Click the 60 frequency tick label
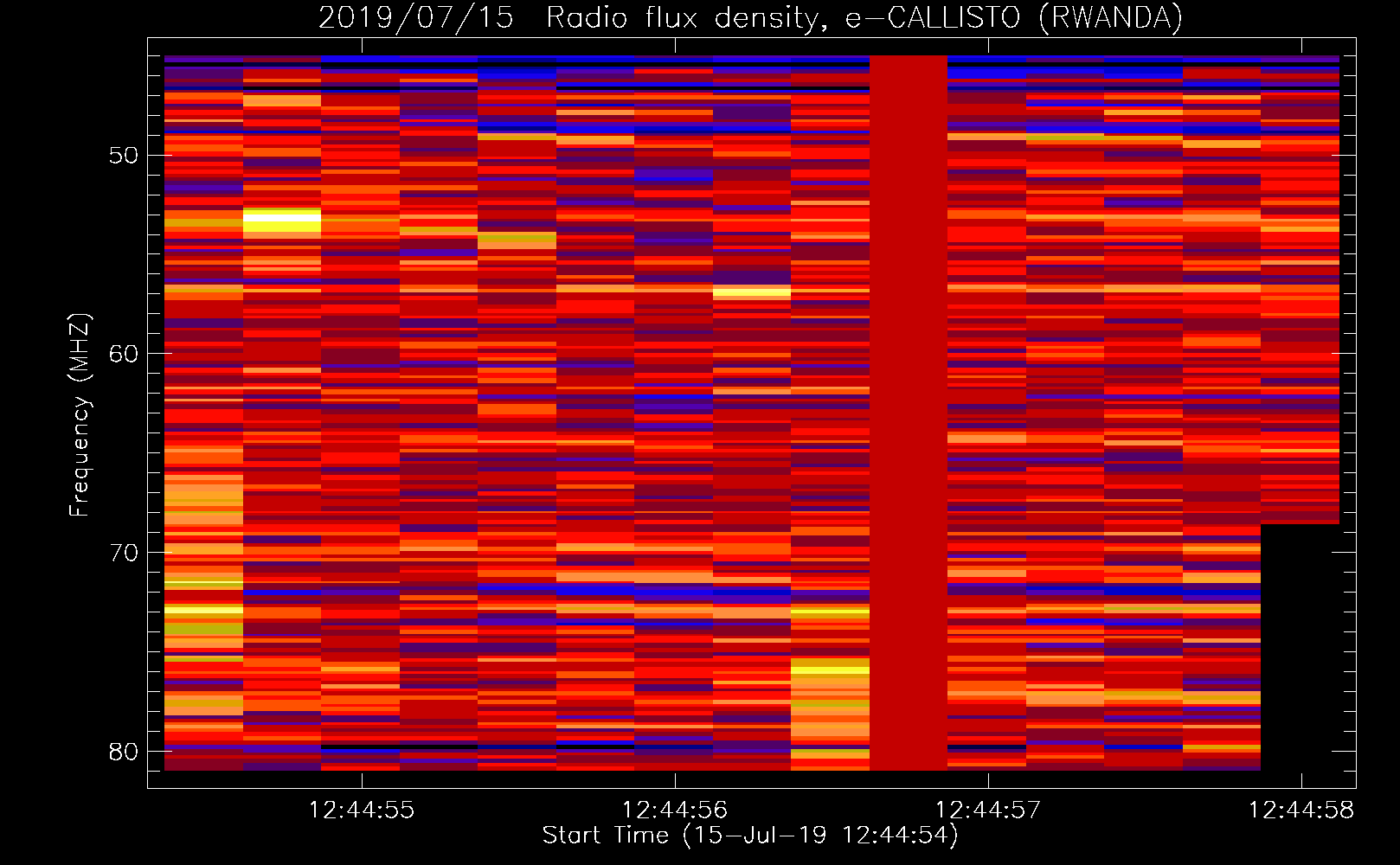 click(x=124, y=354)
